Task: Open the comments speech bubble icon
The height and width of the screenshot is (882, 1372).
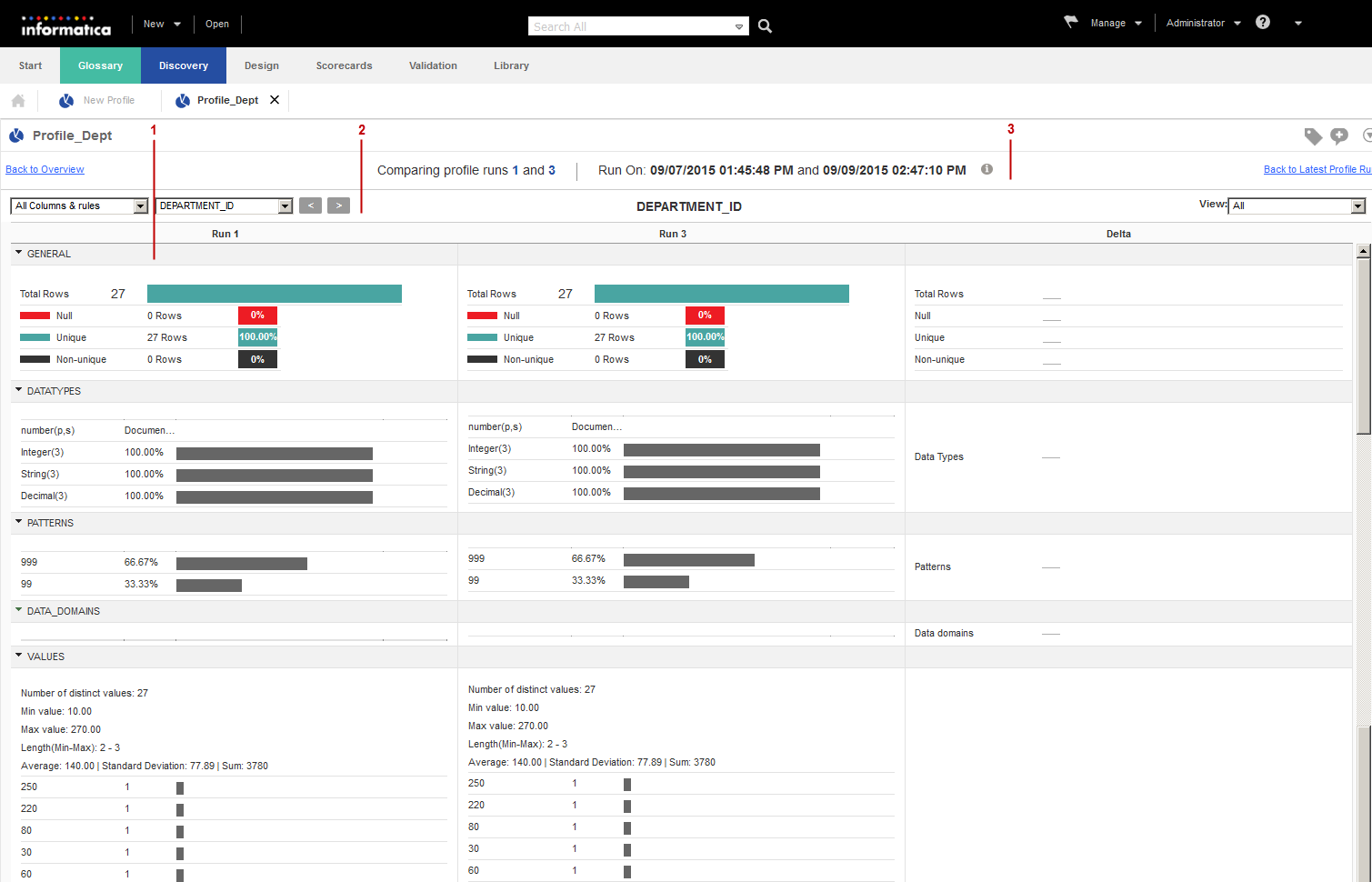Action: pos(1339,136)
